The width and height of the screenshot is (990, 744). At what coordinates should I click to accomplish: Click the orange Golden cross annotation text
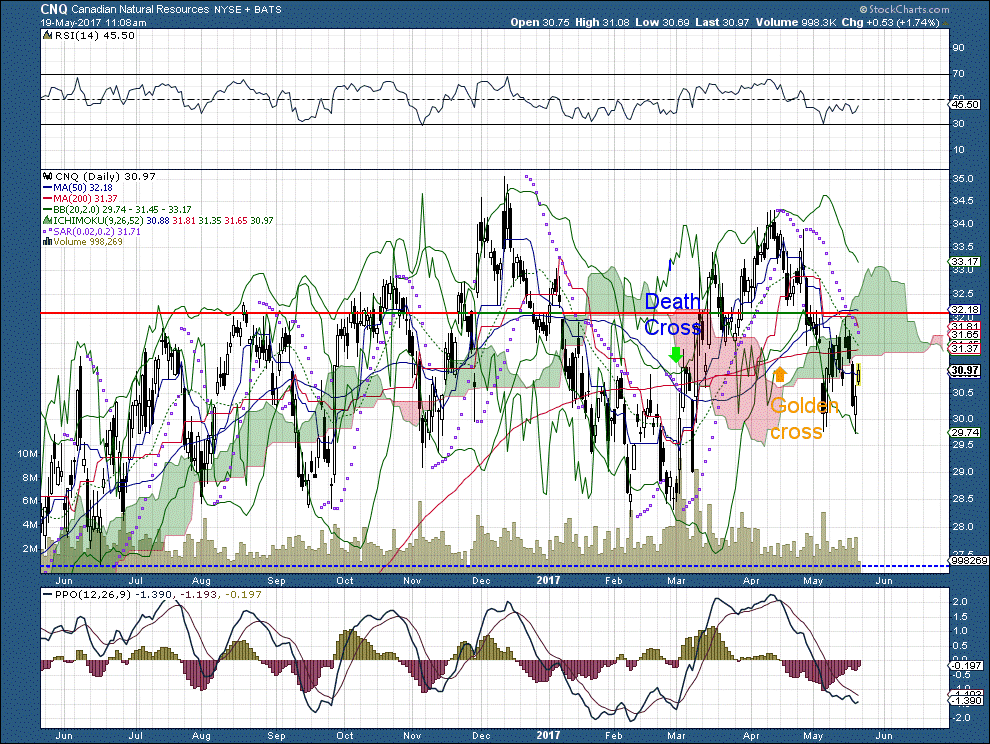803,419
